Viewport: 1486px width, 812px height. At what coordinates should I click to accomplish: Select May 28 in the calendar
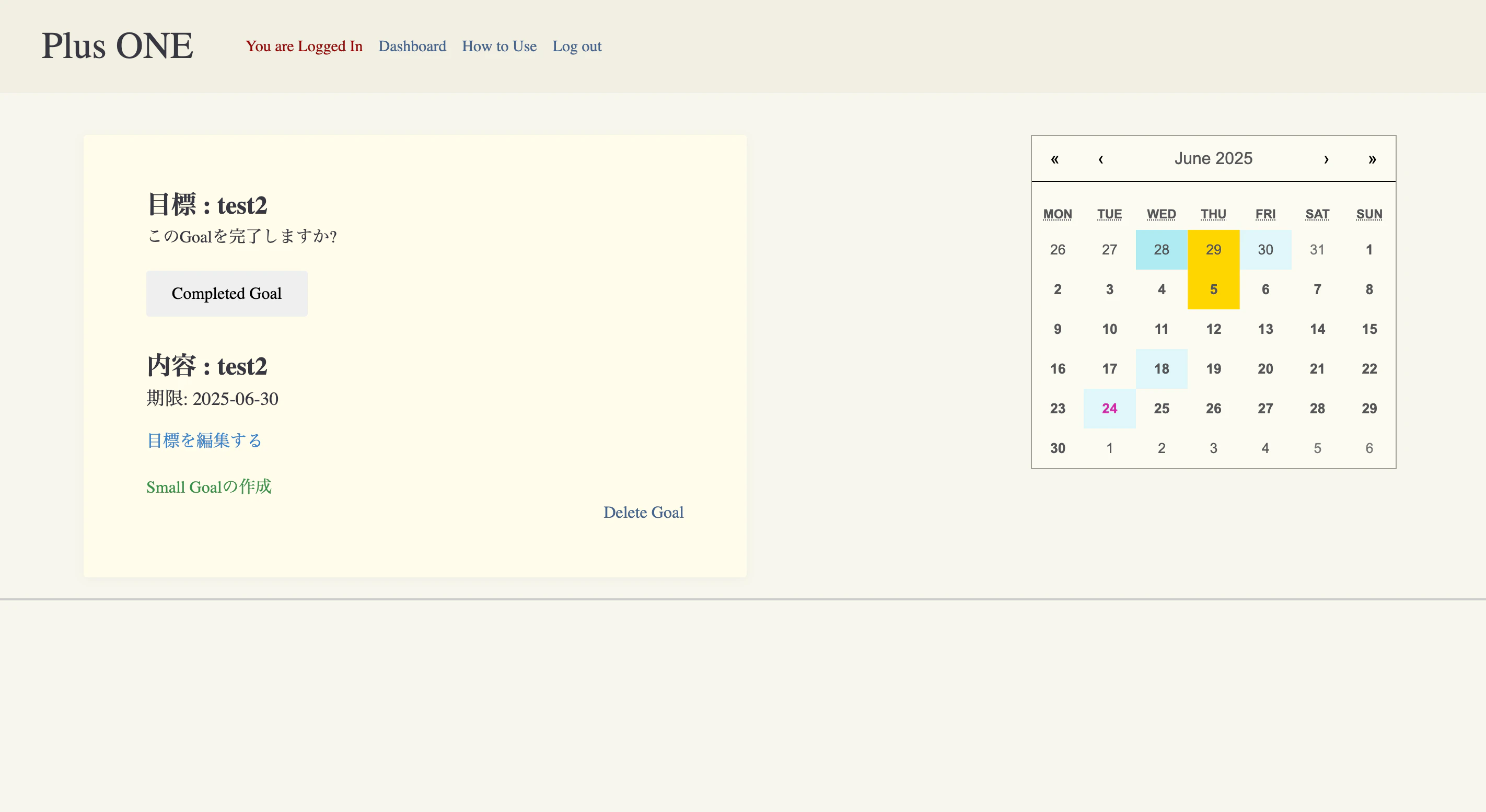point(1161,249)
